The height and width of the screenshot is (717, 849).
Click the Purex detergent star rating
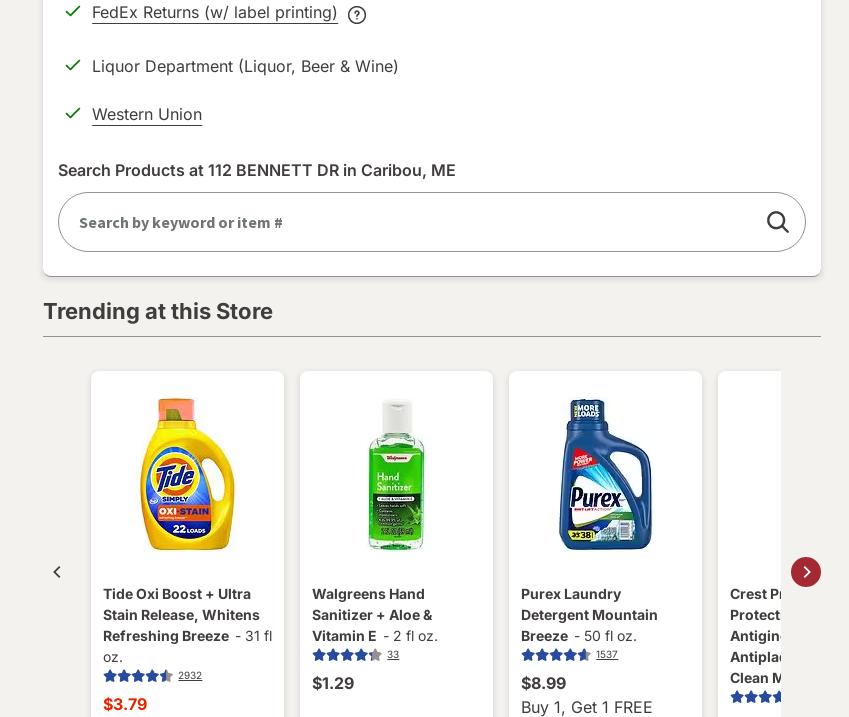(x=556, y=655)
